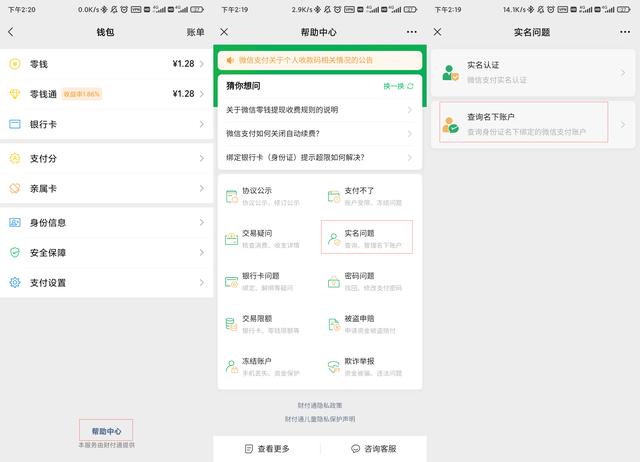Close the 实名问题 page
Image resolution: width=640 pixels, height=462 pixels.
click(x=438, y=32)
